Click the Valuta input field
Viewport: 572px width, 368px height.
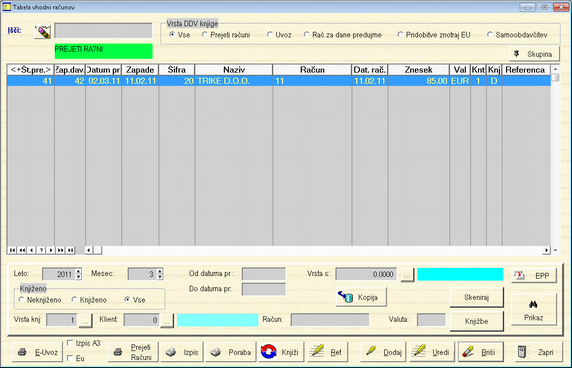pyautogui.click(x=431, y=320)
